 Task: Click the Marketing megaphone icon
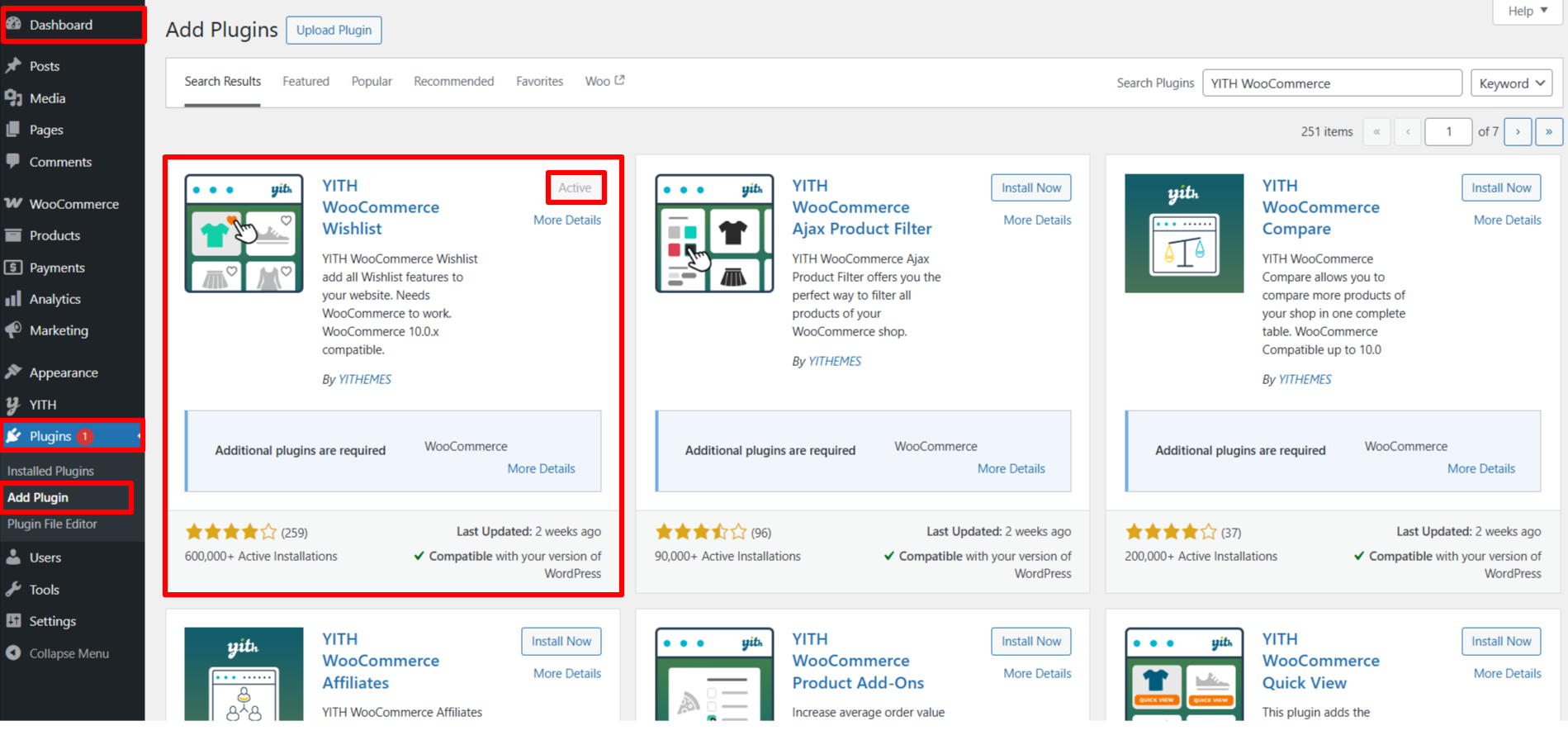pos(13,330)
